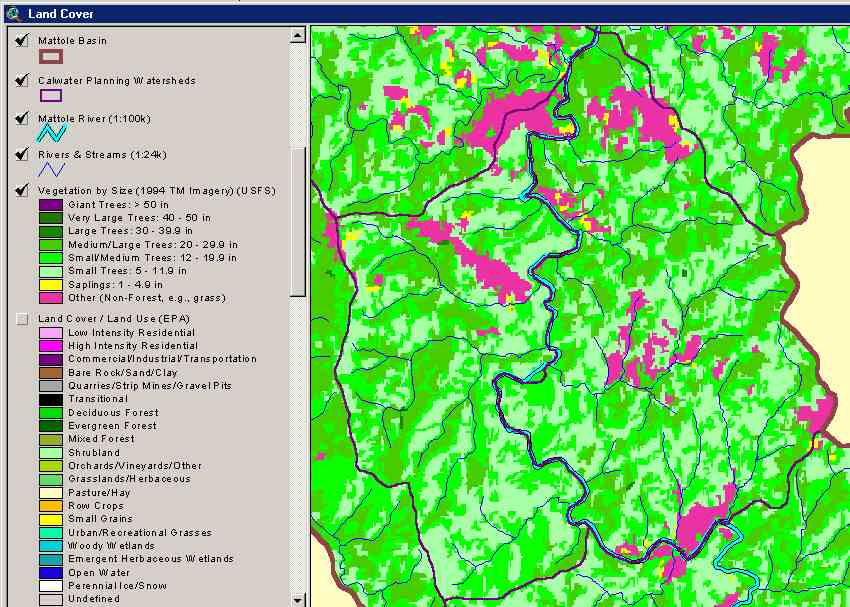The image size is (850, 607).
Task: Hide the Vegetation by Size layer
Action: click(22, 190)
